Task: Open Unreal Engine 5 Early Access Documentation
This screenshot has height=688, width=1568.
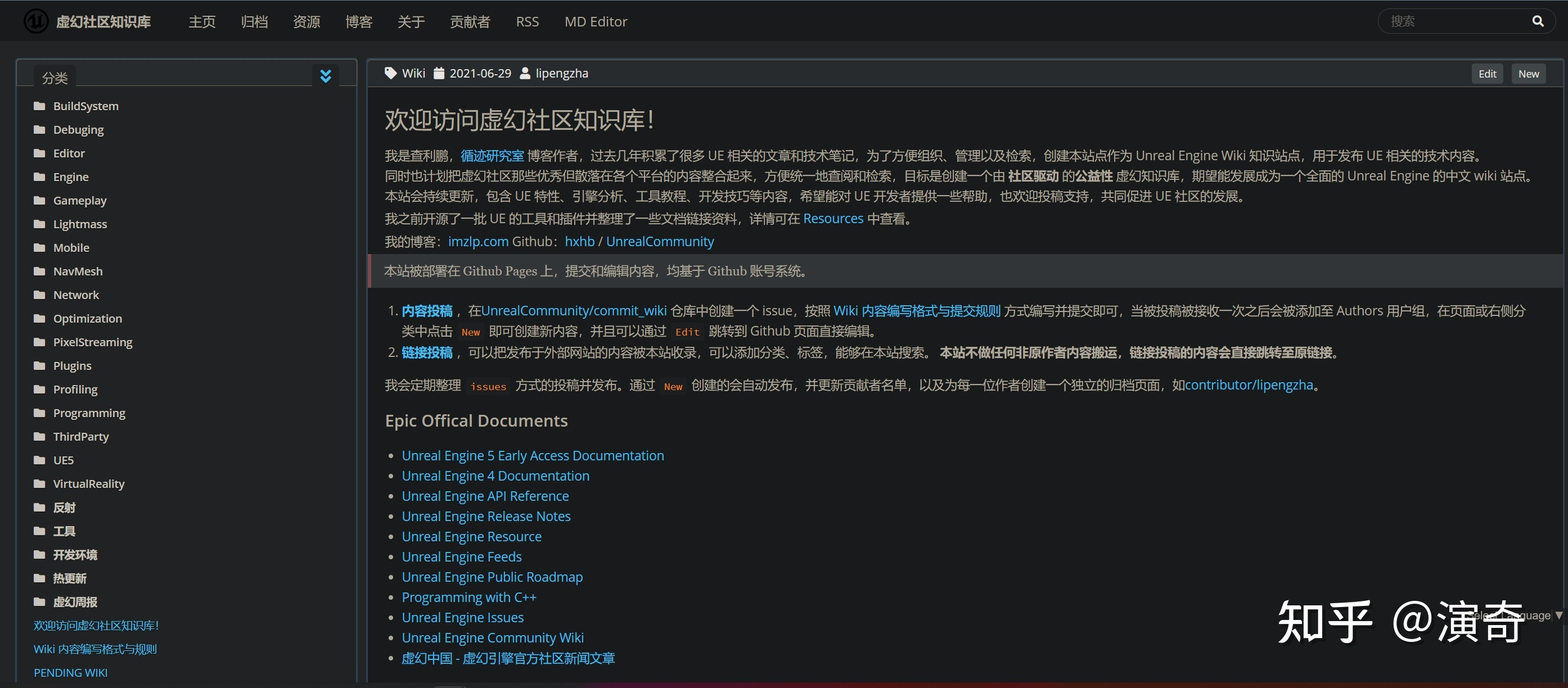Action: tap(533, 456)
